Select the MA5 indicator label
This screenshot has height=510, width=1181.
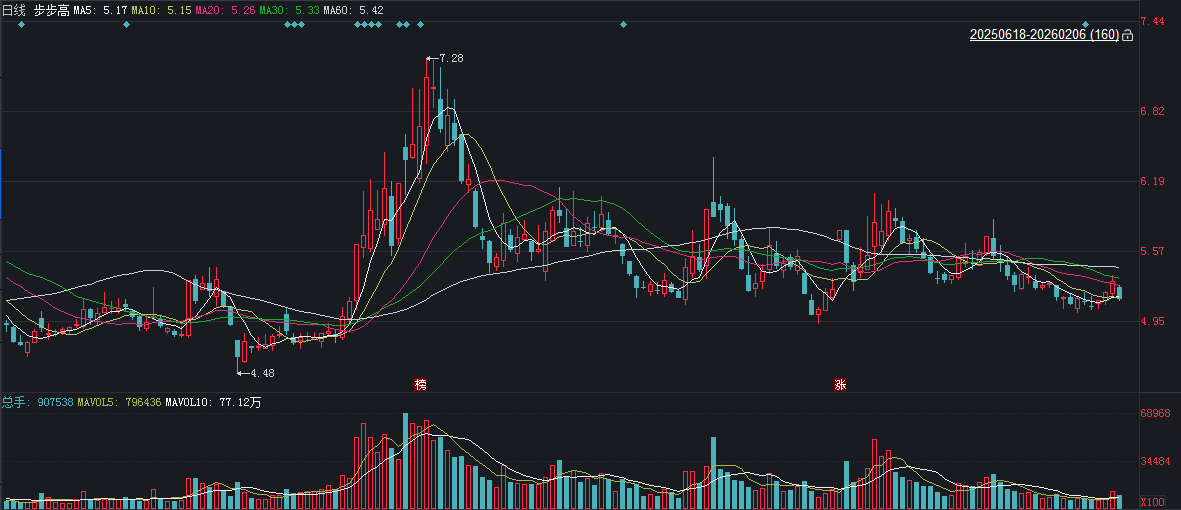coord(100,9)
